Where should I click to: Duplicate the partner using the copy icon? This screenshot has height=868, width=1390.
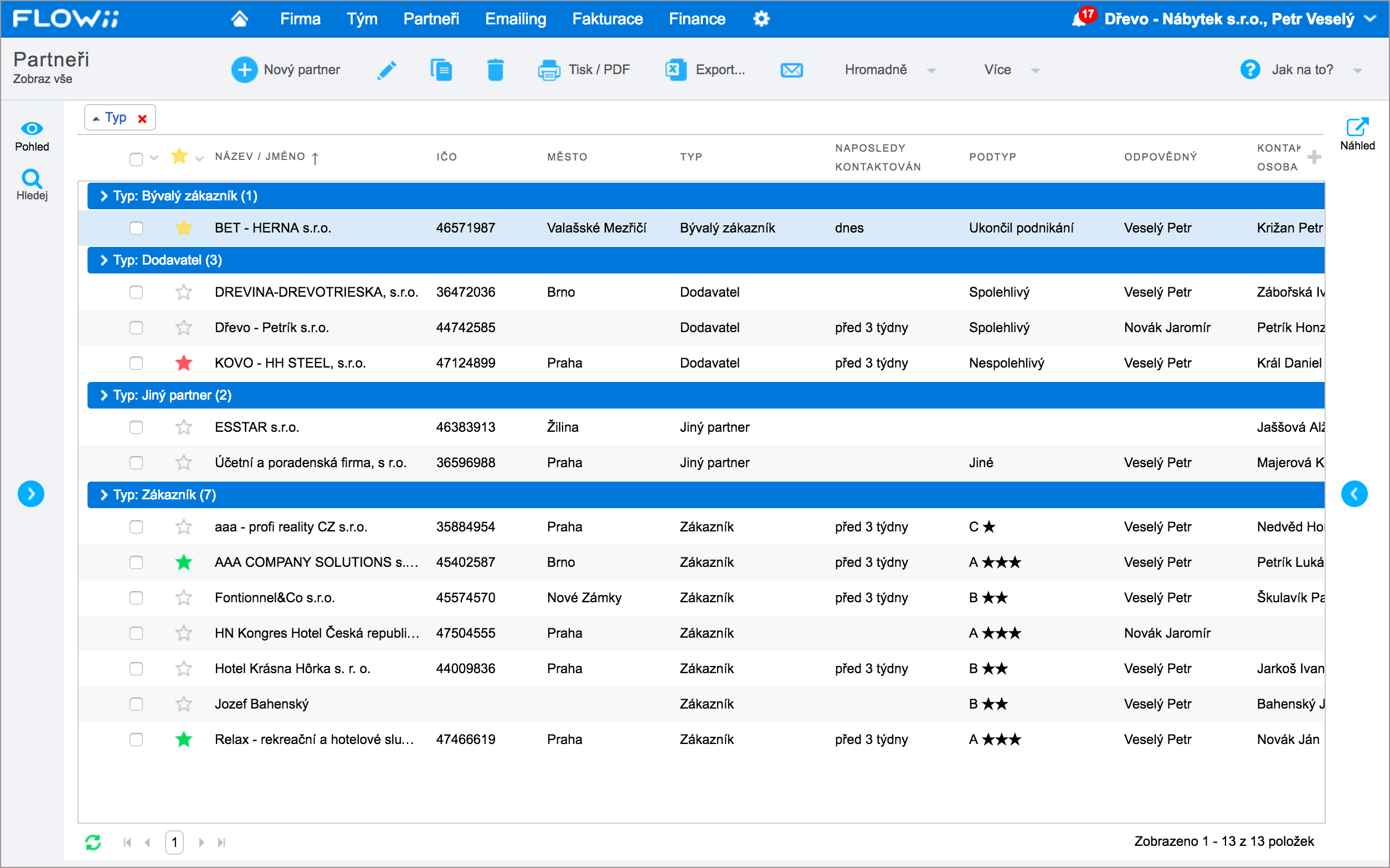point(441,69)
